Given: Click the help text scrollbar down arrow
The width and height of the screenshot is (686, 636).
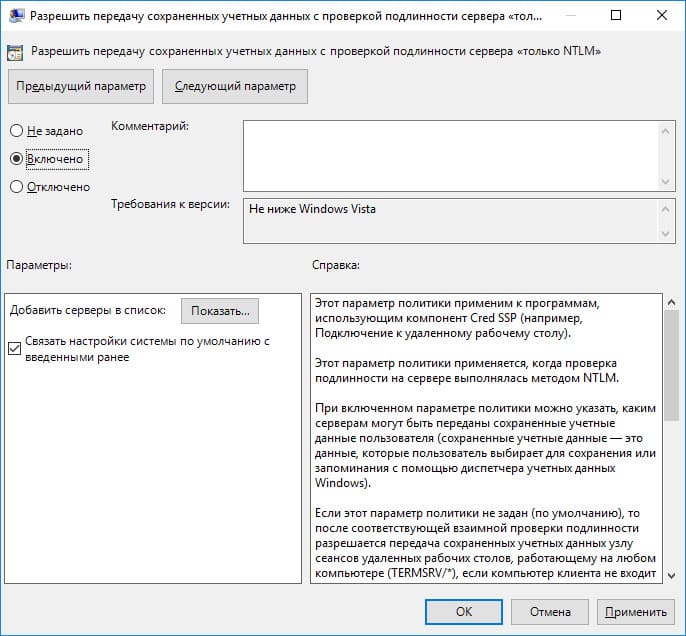Looking at the screenshot, I should point(669,575).
